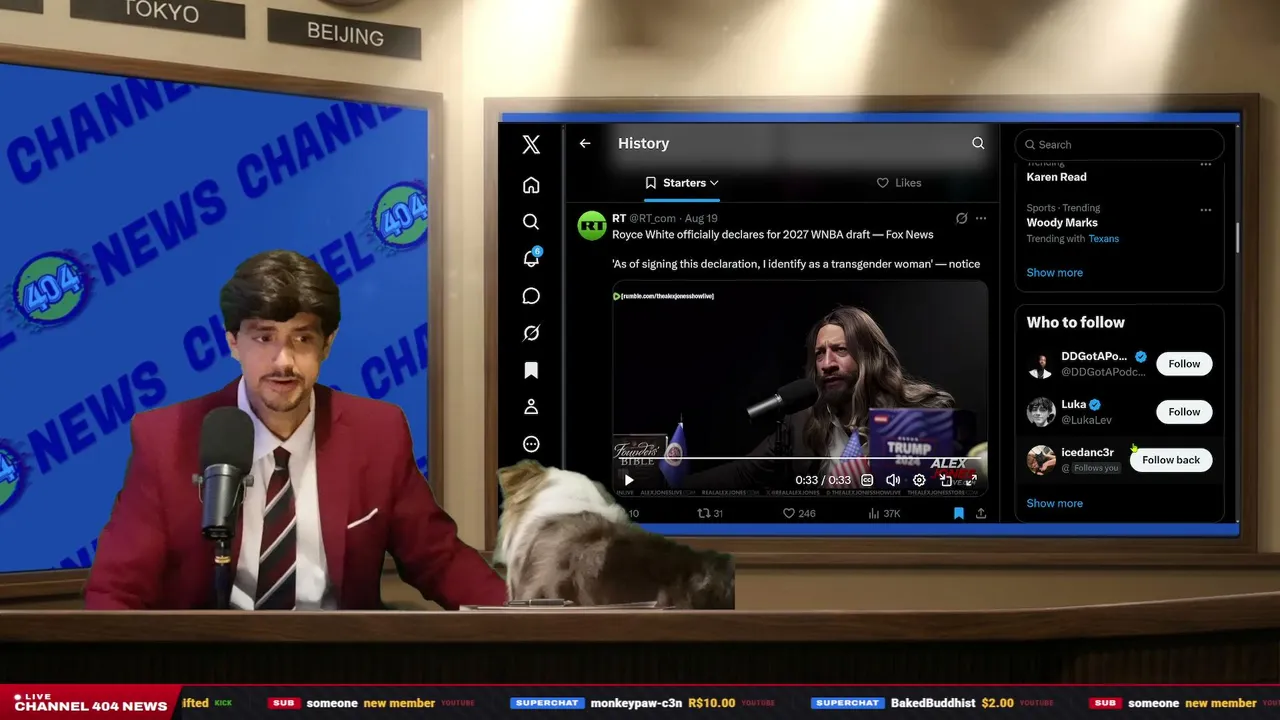Open the Karen Read trending topic
Screen dimensions: 1280x720
click(1056, 177)
